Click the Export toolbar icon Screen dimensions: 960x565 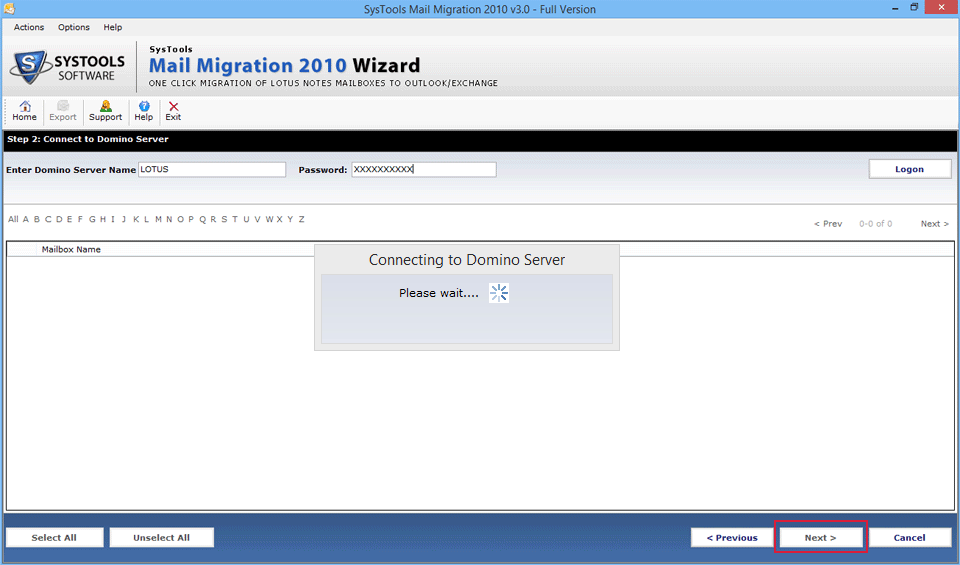coord(62,111)
